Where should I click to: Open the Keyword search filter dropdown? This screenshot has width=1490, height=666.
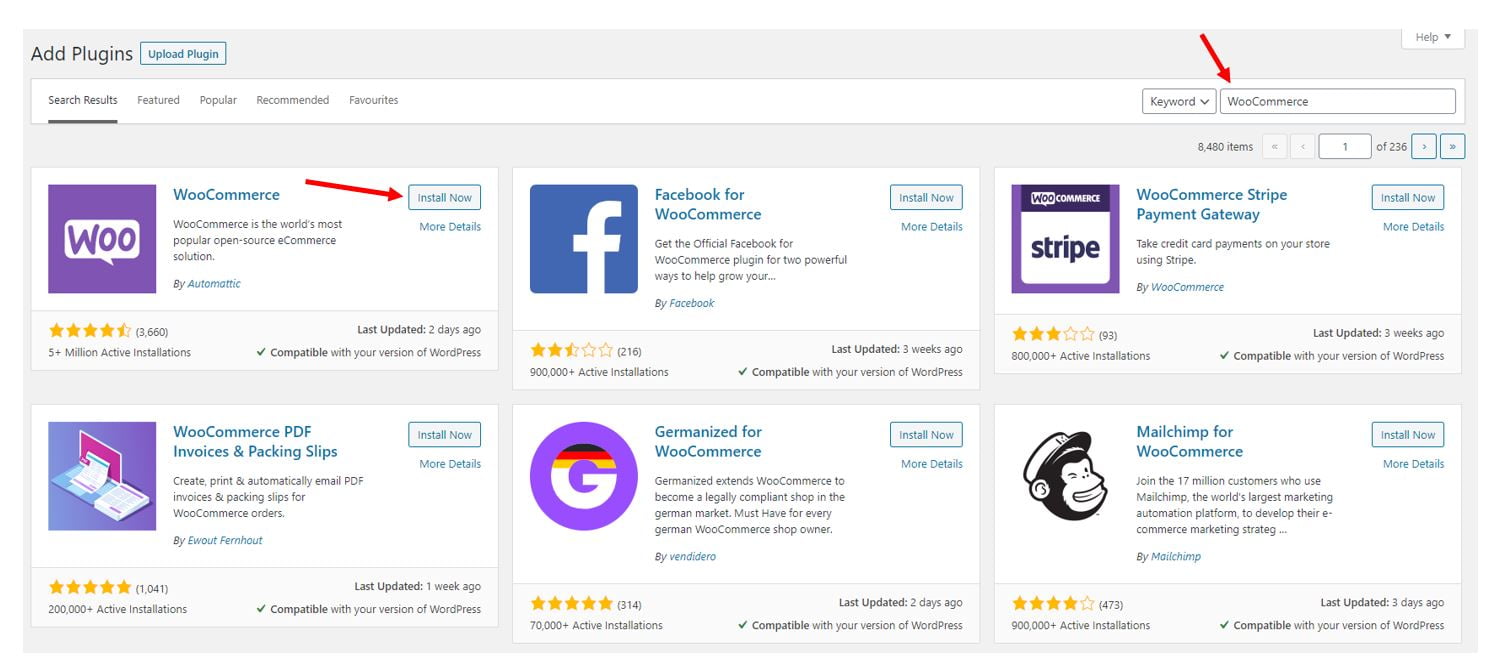click(1178, 101)
